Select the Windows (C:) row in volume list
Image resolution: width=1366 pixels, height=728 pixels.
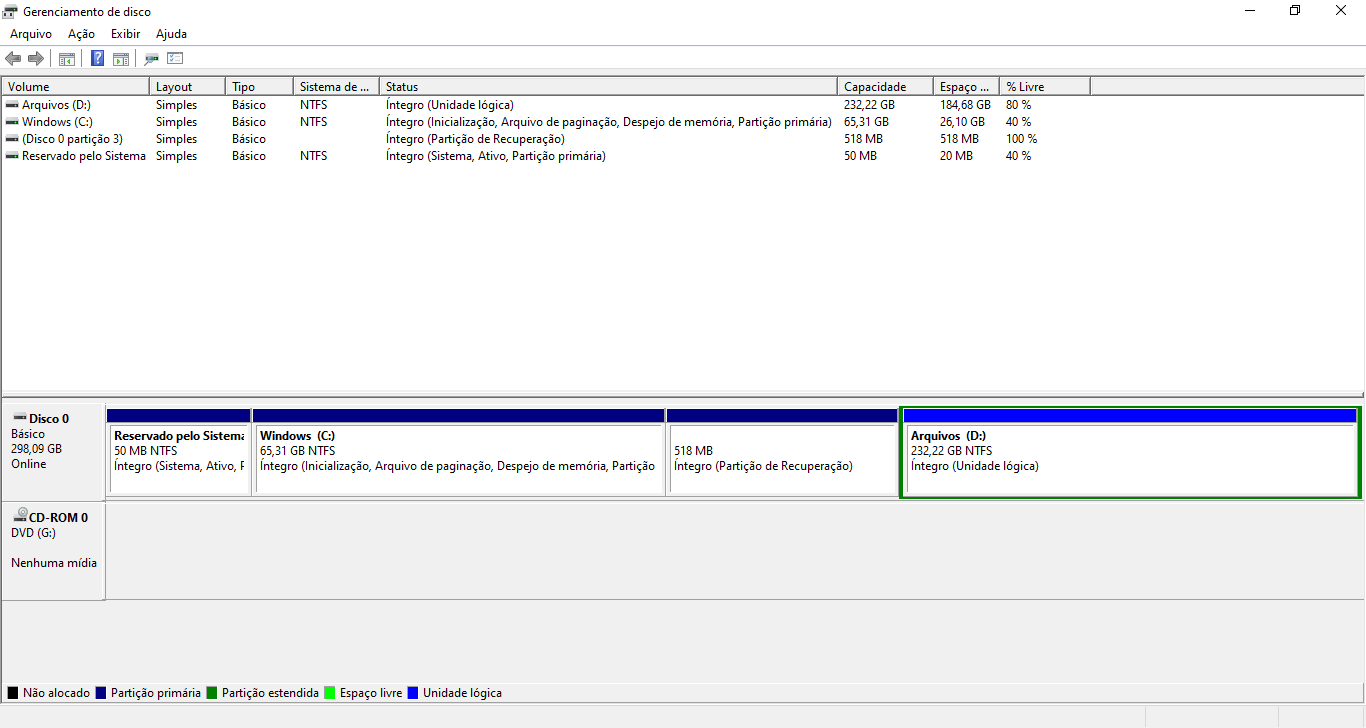pos(57,122)
